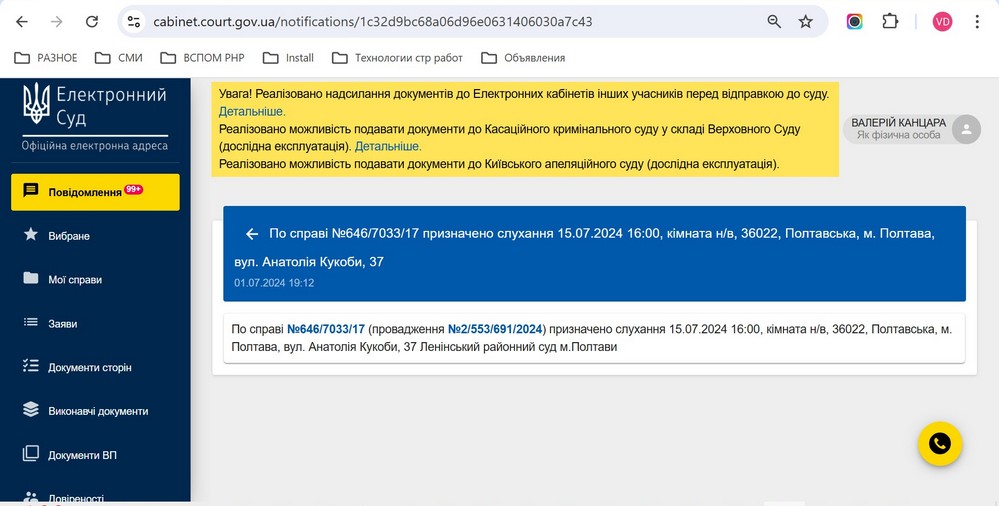The height and width of the screenshot is (506, 999).
Task: Click the star icon next to Вибране
Action: tap(31, 235)
